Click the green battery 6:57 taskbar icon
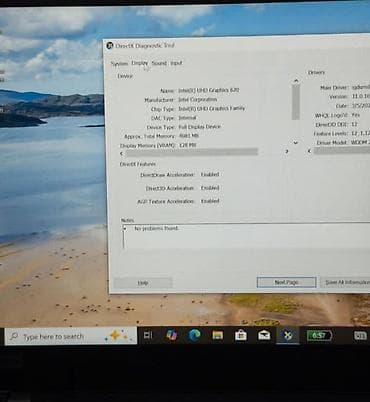The image size is (370, 402). pyautogui.click(x=319, y=335)
